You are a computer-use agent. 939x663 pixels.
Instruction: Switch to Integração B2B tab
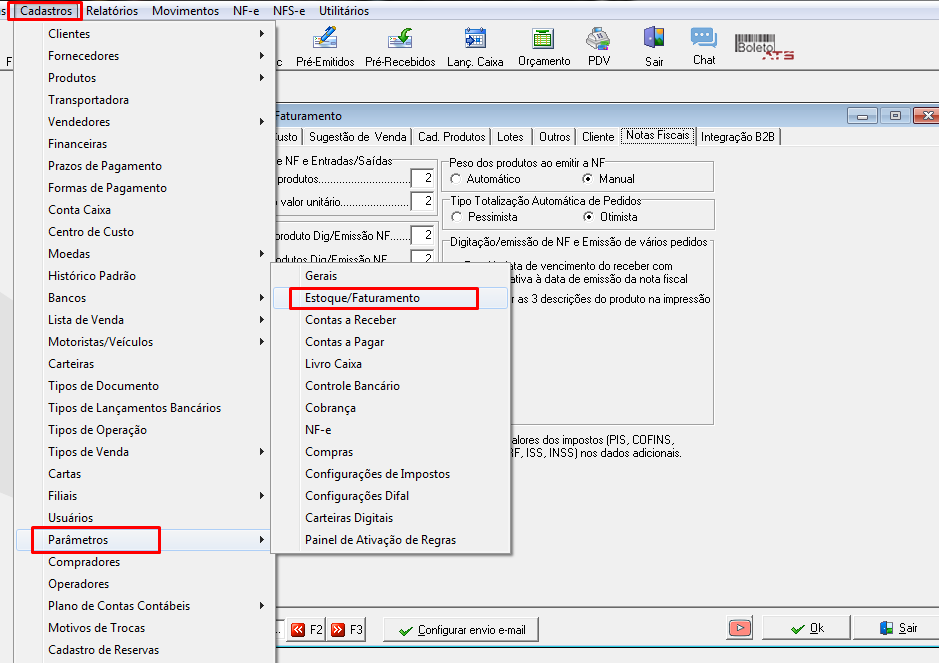coord(738,137)
